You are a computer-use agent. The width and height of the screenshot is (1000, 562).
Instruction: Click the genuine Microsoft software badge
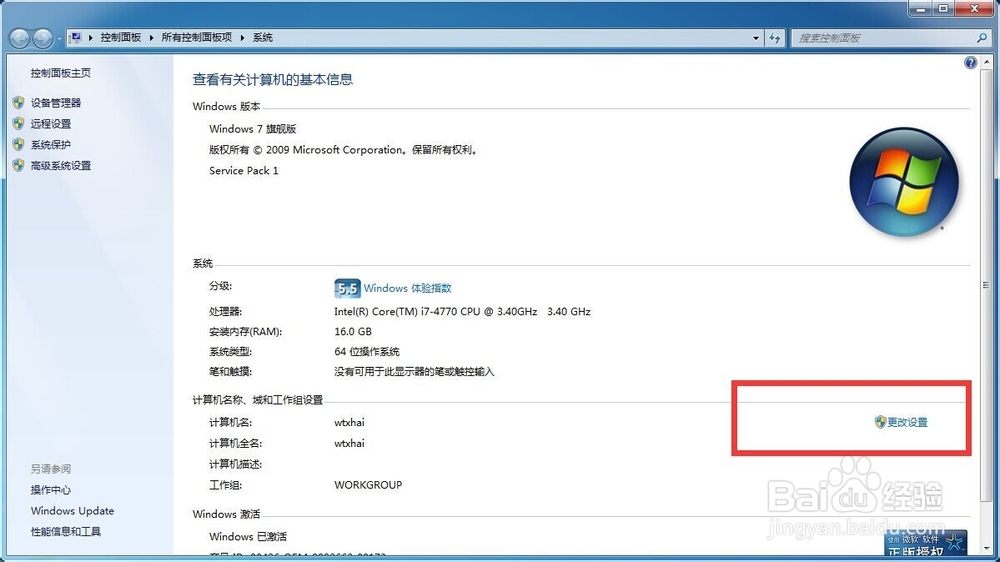point(925,544)
